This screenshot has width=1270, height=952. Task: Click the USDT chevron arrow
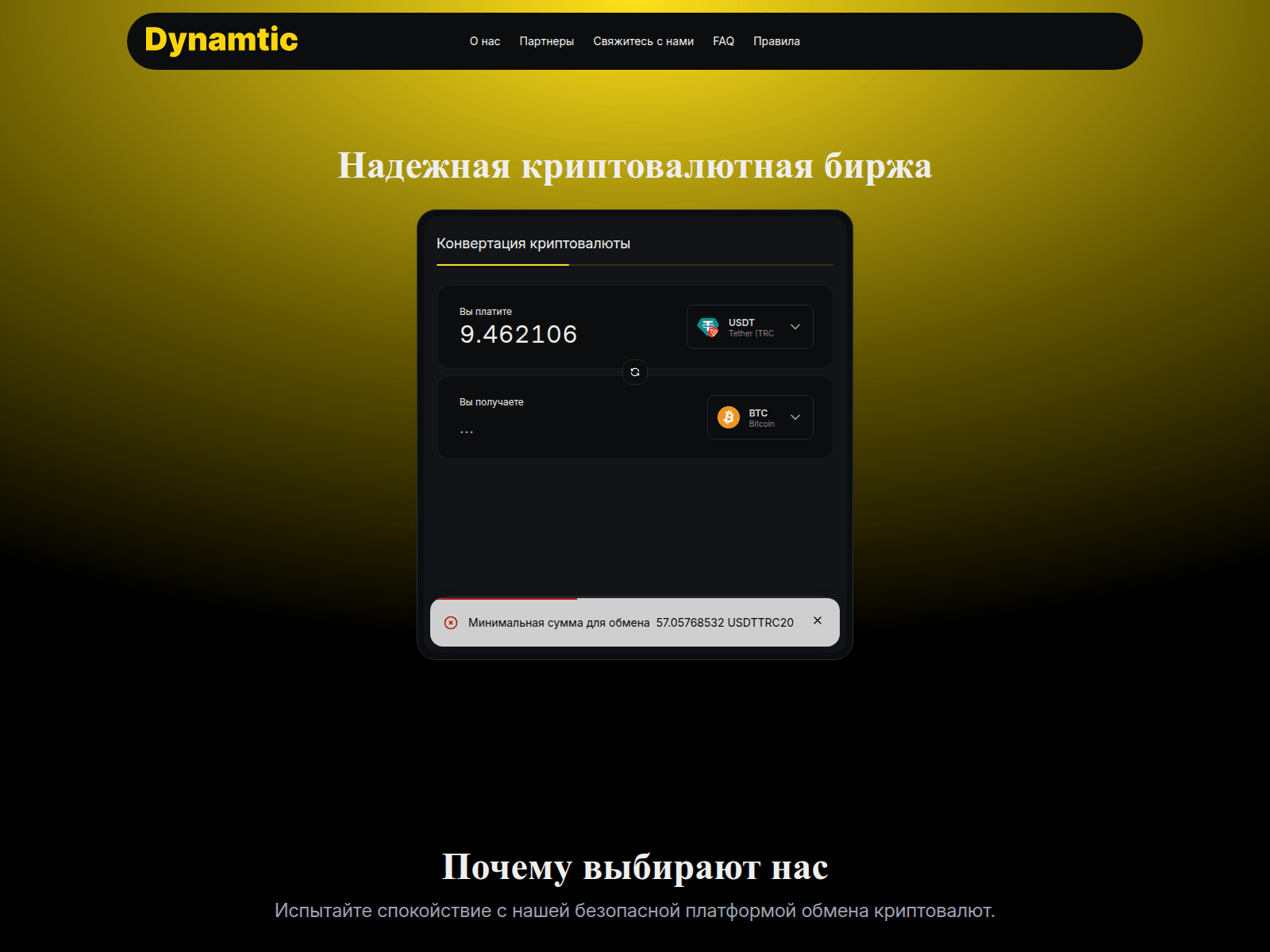point(795,327)
